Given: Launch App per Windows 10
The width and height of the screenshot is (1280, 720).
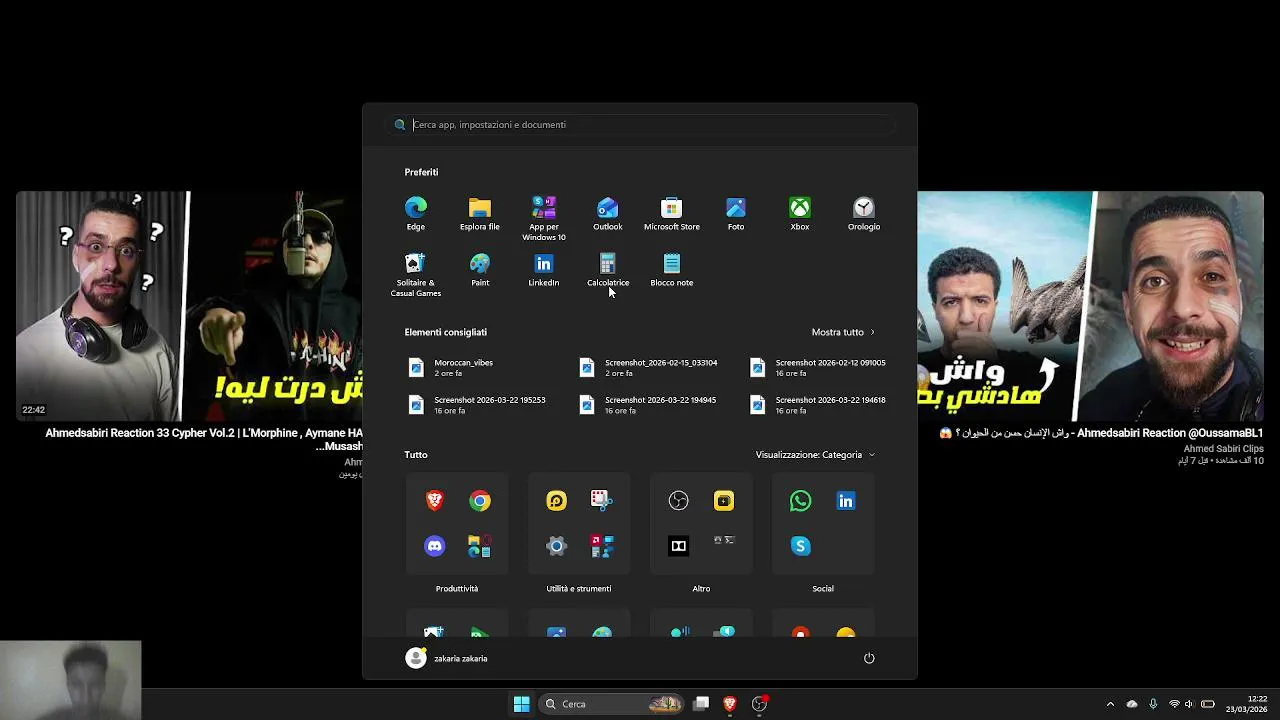Looking at the screenshot, I should click(544, 219).
